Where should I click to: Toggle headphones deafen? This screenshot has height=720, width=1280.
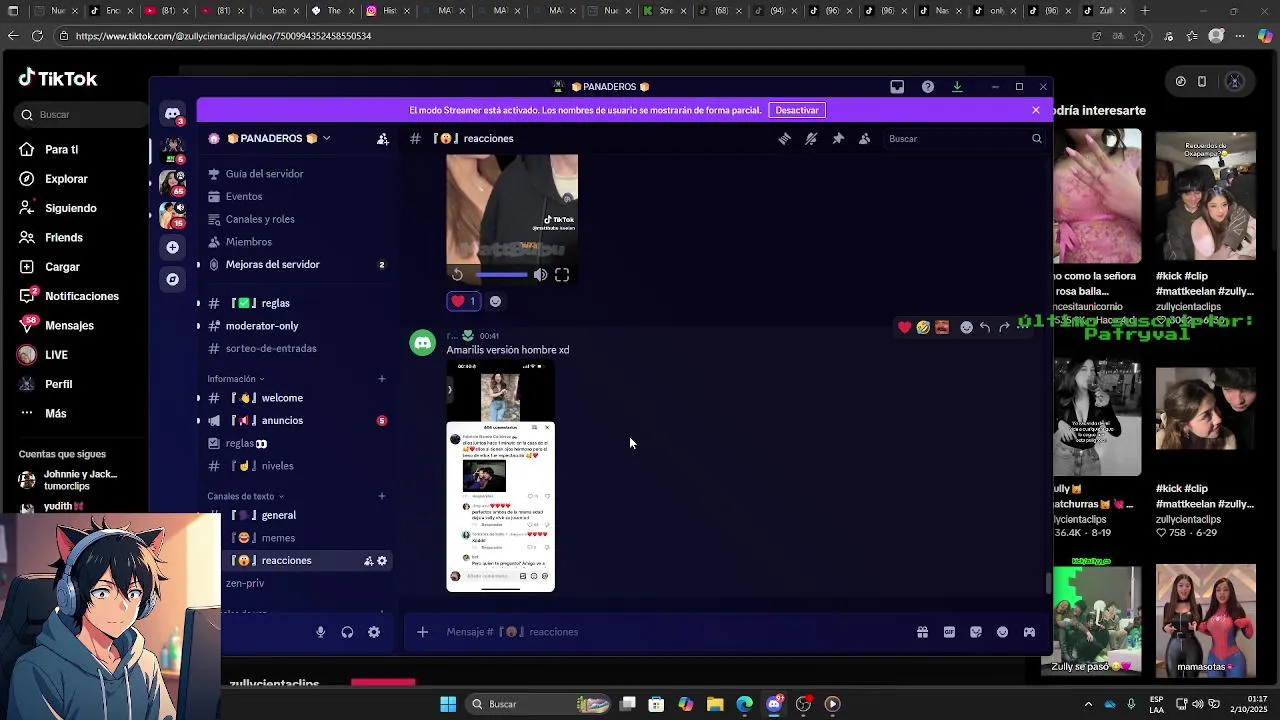tap(347, 632)
